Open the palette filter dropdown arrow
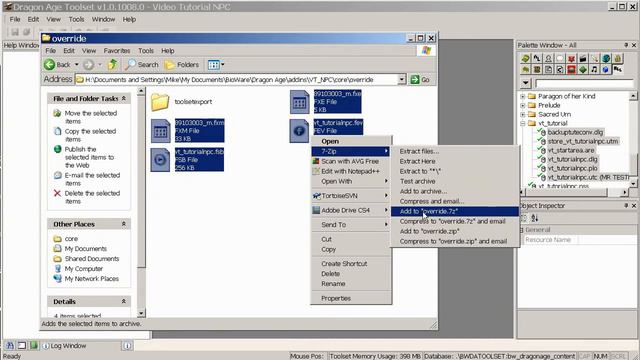The width and height of the screenshot is (640, 360). pos(525,83)
